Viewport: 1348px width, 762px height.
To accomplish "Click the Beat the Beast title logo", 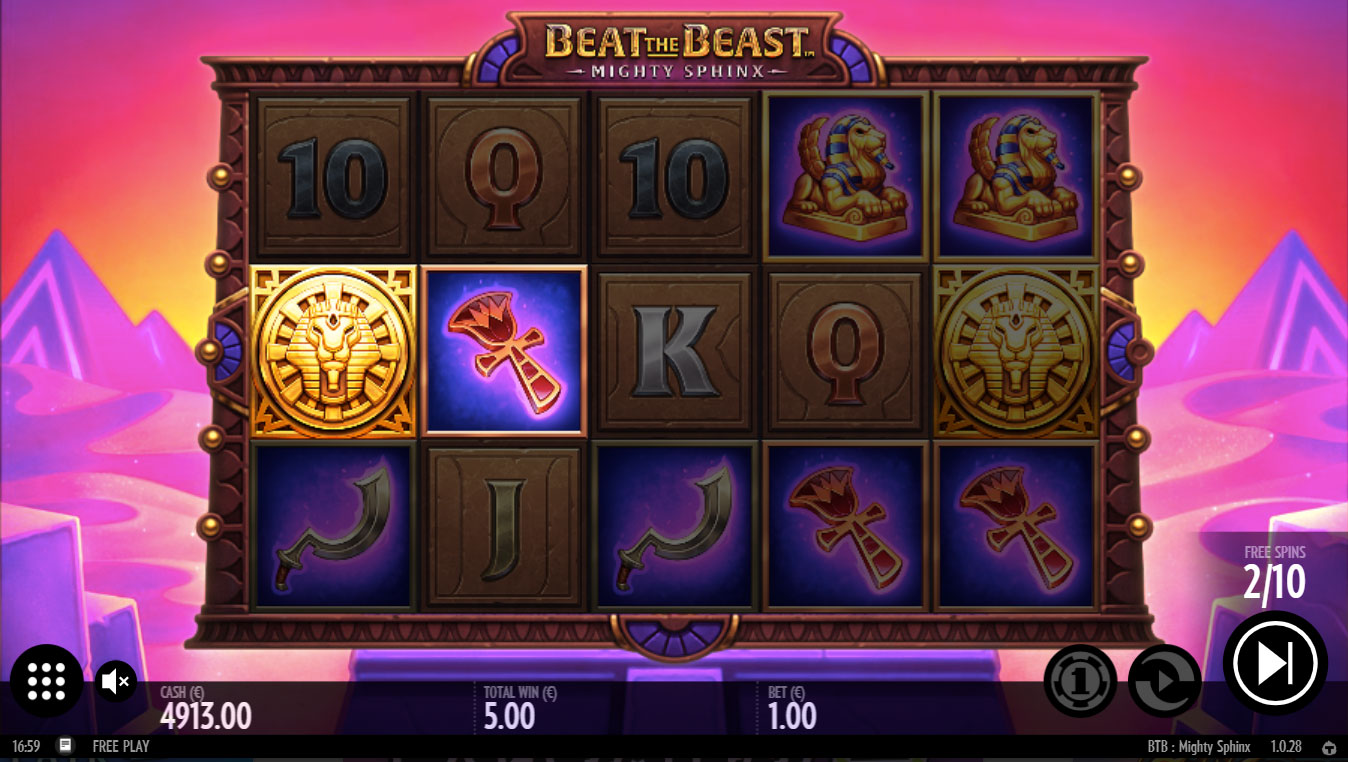I will 677,49.
